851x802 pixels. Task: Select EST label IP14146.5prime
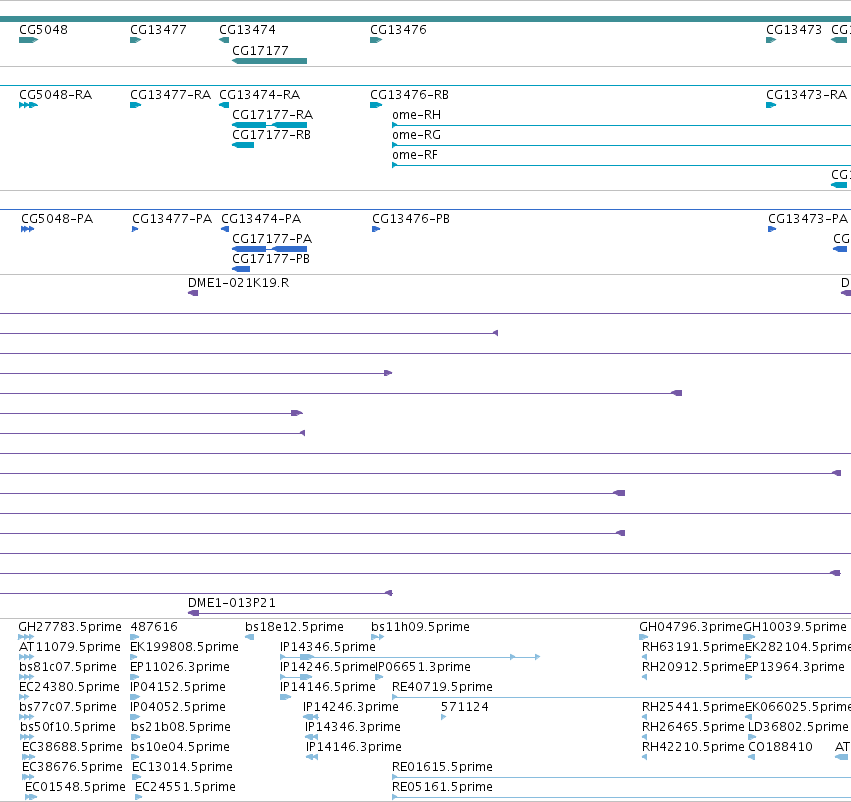(328, 688)
